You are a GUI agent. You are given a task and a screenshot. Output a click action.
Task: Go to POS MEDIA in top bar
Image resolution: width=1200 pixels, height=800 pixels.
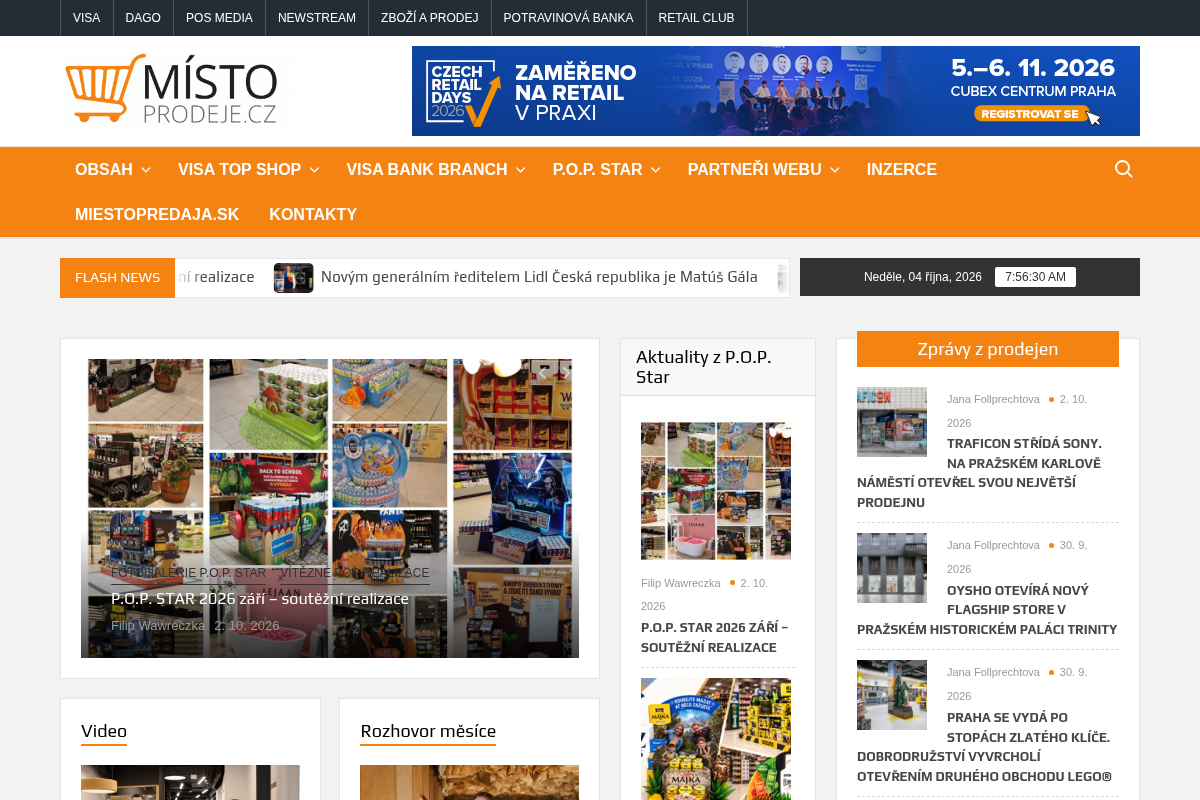219,18
